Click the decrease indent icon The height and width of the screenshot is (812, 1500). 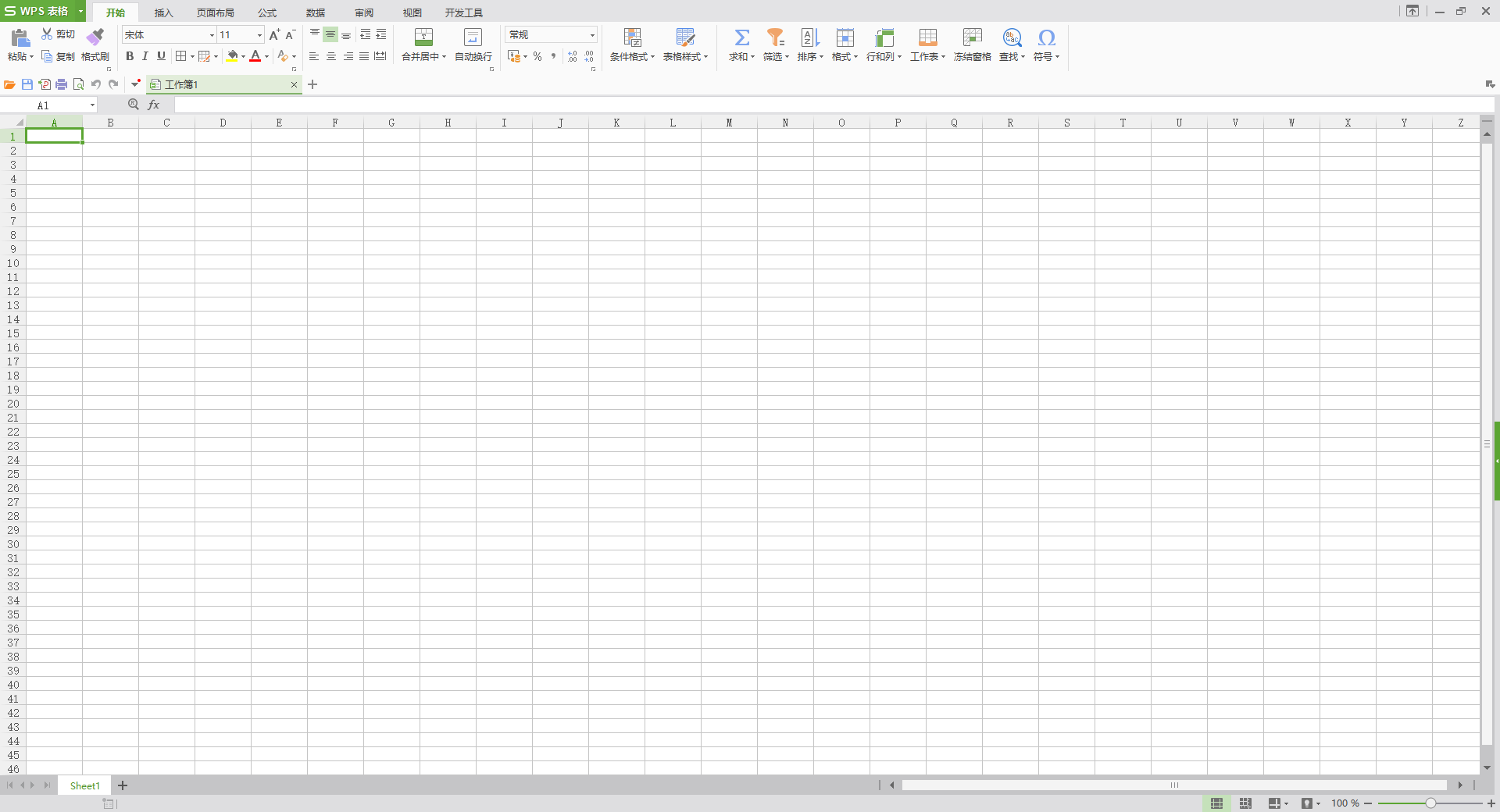tap(365, 34)
